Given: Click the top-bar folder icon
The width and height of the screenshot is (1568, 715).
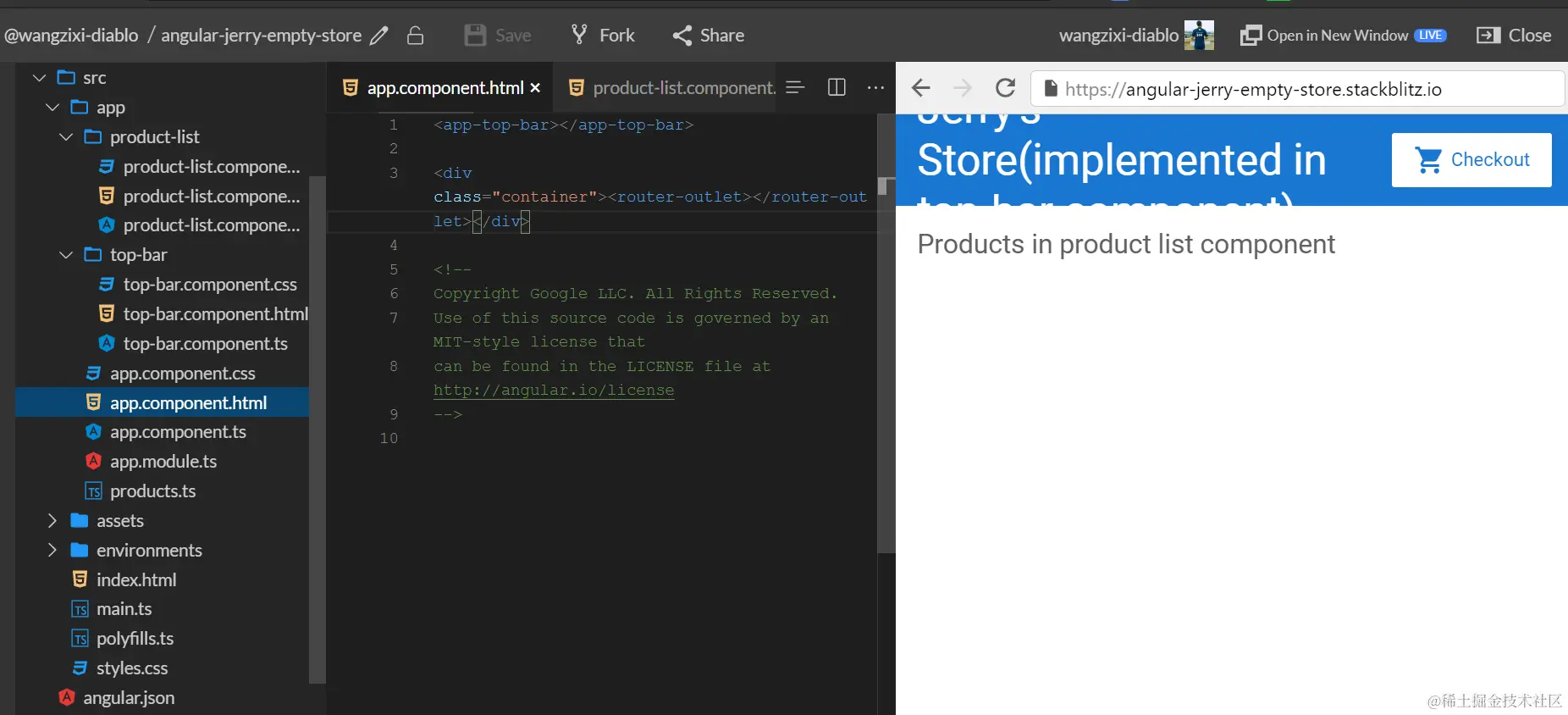Looking at the screenshot, I should point(93,255).
